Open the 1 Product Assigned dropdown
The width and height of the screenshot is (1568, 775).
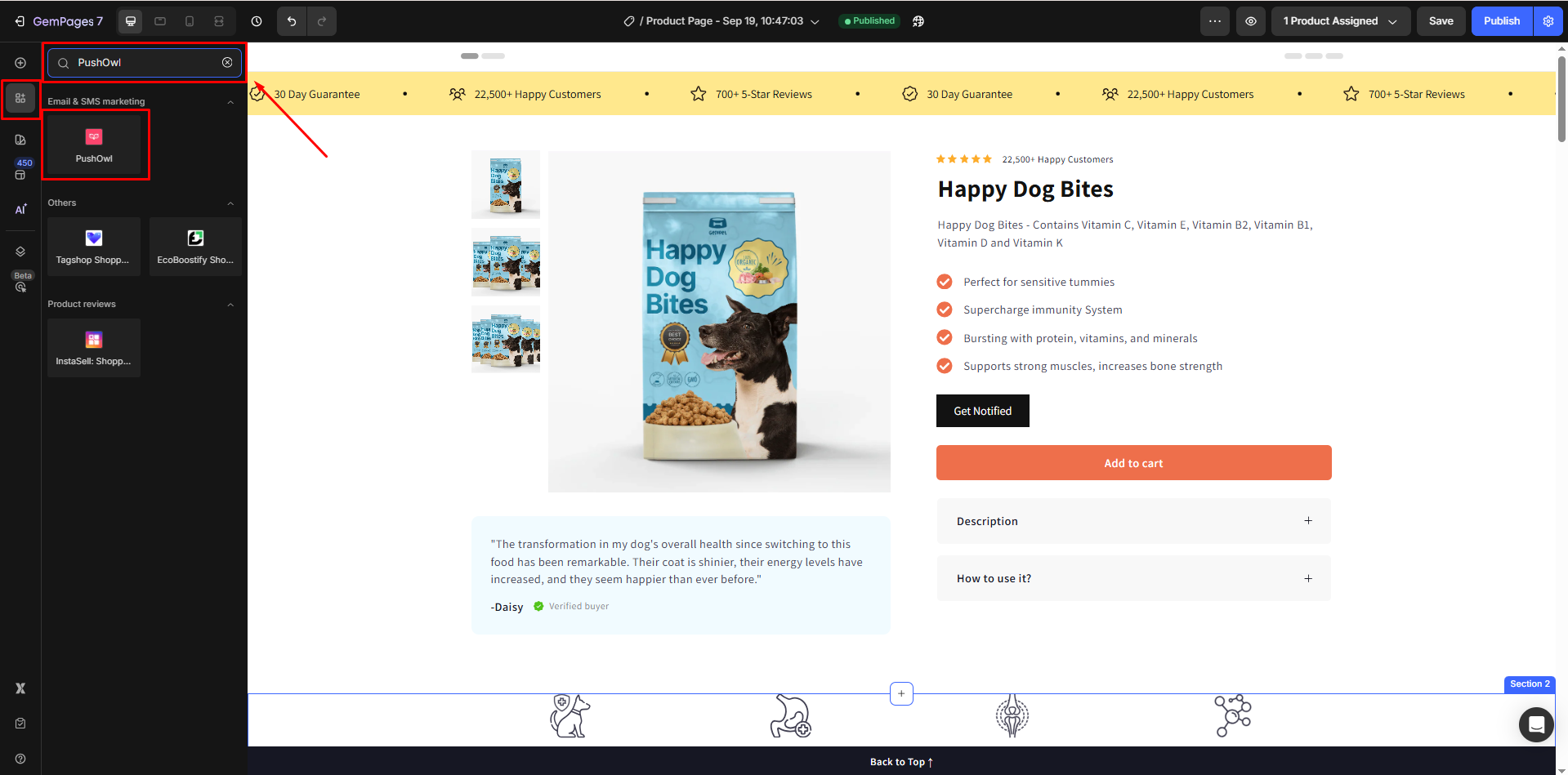point(1341,21)
